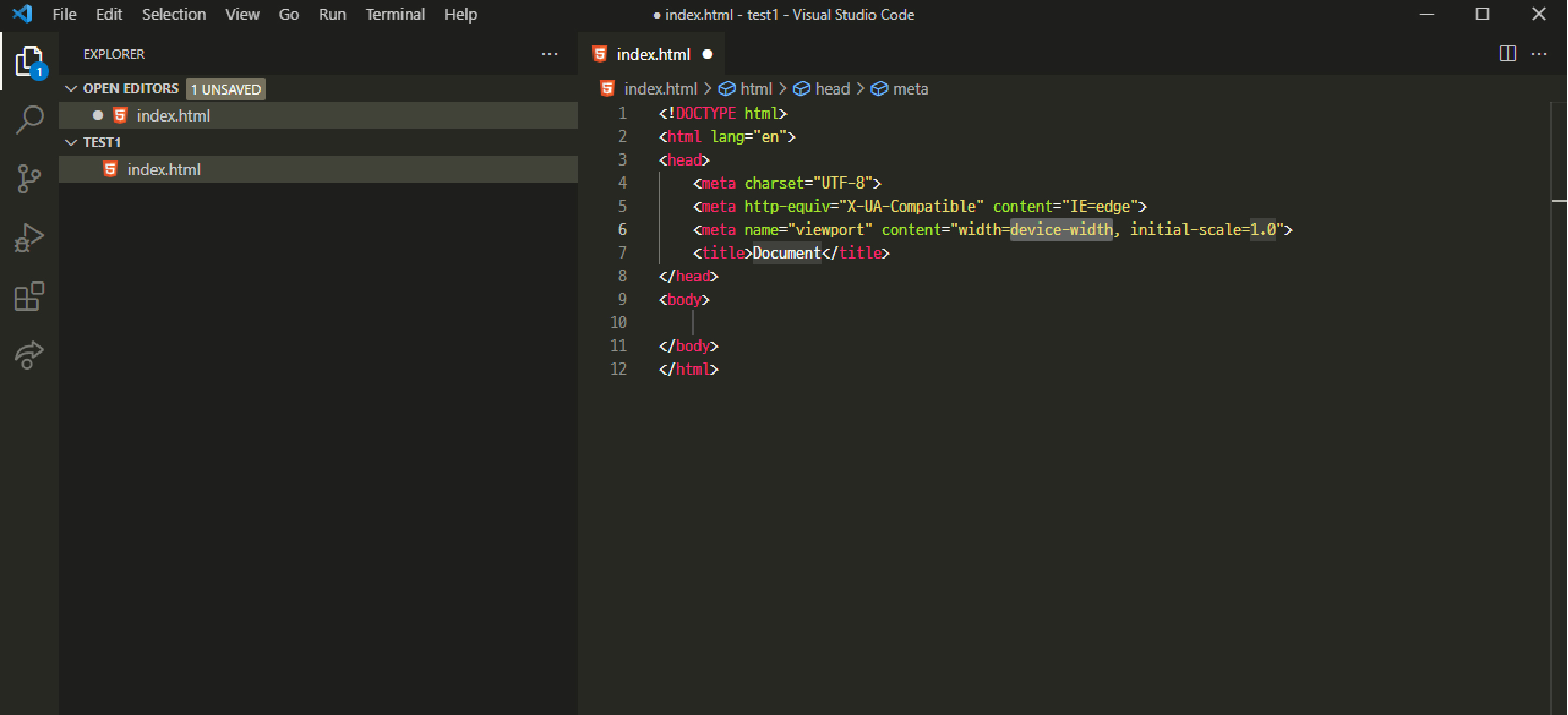Open the Live Share icon
This screenshot has width=1568, height=715.
(x=29, y=355)
